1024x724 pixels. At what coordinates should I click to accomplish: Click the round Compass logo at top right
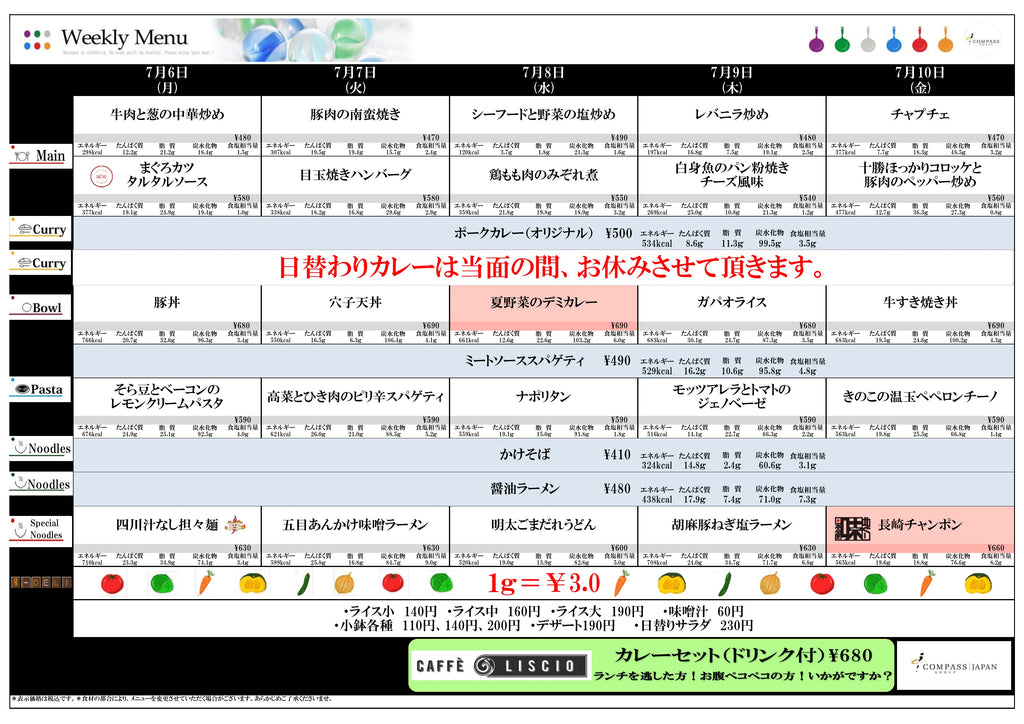point(983,40)
